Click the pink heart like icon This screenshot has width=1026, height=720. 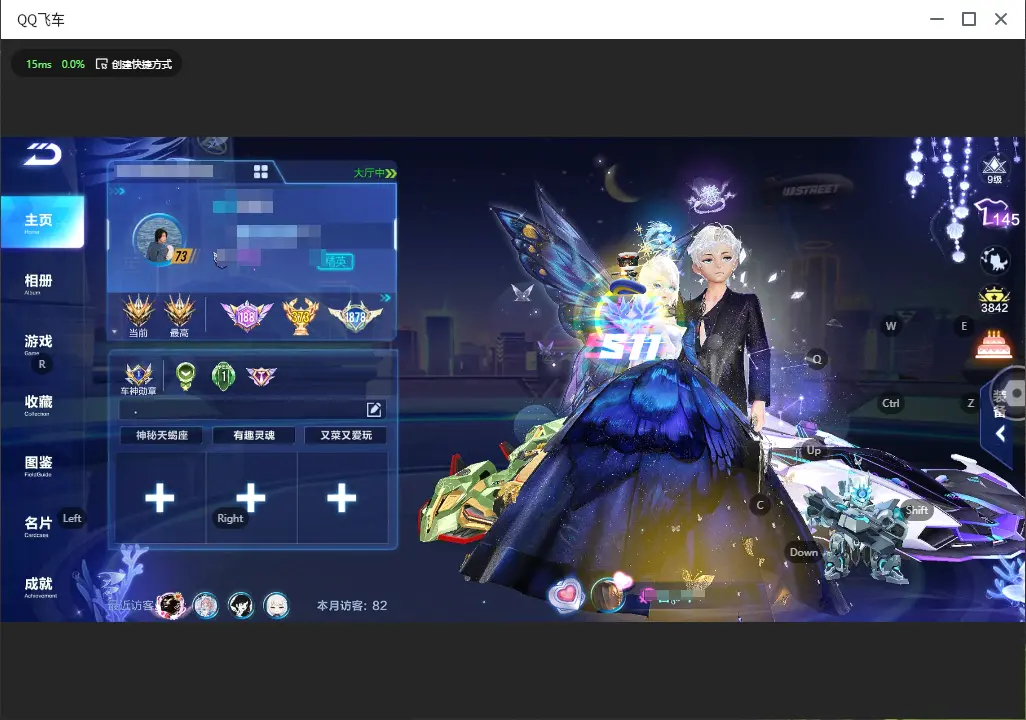(x=566, y=594)
